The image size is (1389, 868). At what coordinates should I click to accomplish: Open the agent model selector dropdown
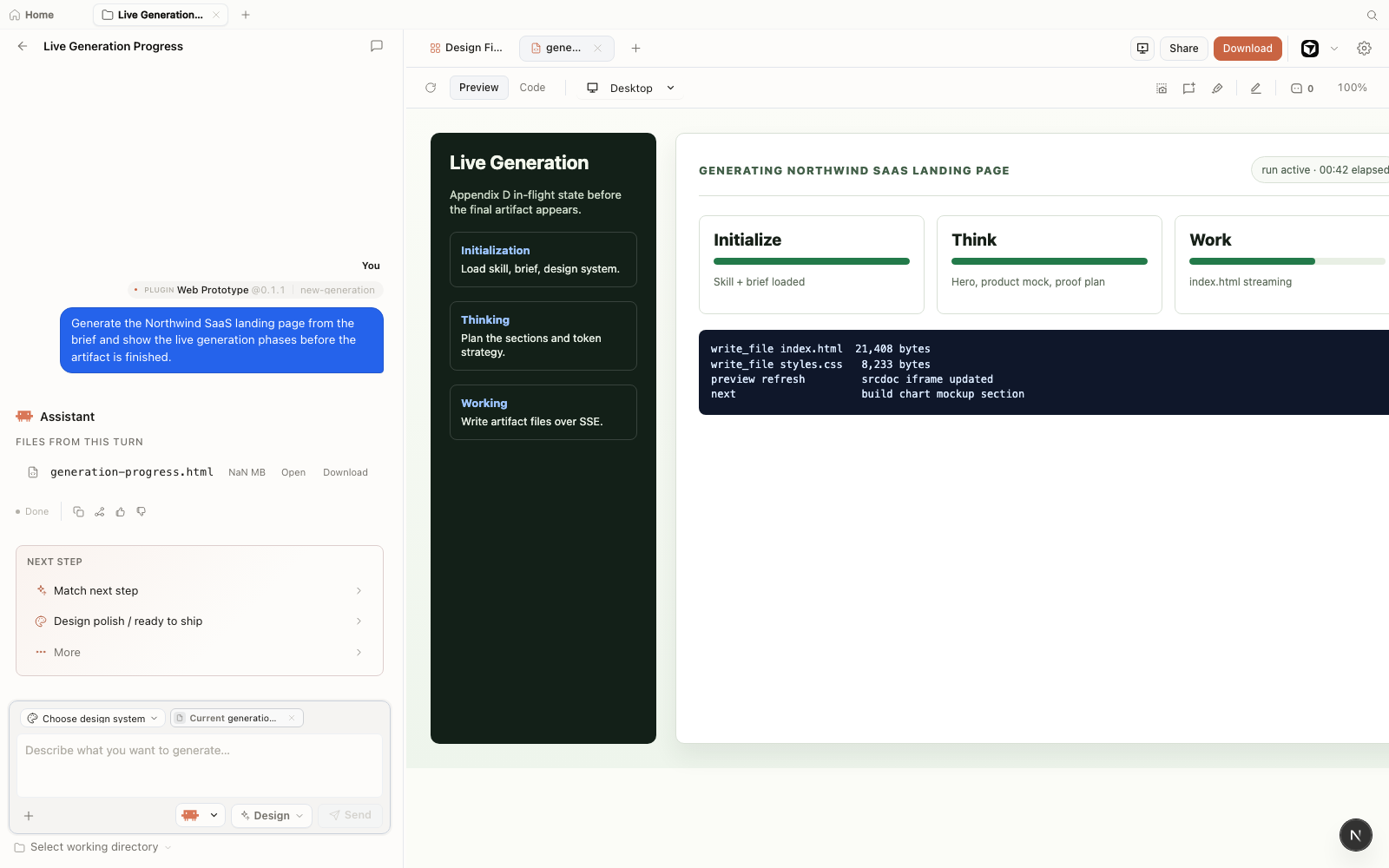point(201,816)
